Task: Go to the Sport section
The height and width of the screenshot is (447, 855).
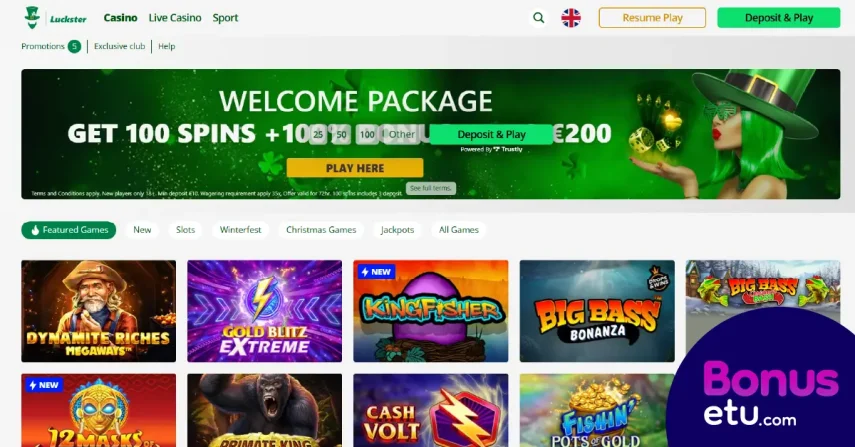Action: [x=225, y=18]
